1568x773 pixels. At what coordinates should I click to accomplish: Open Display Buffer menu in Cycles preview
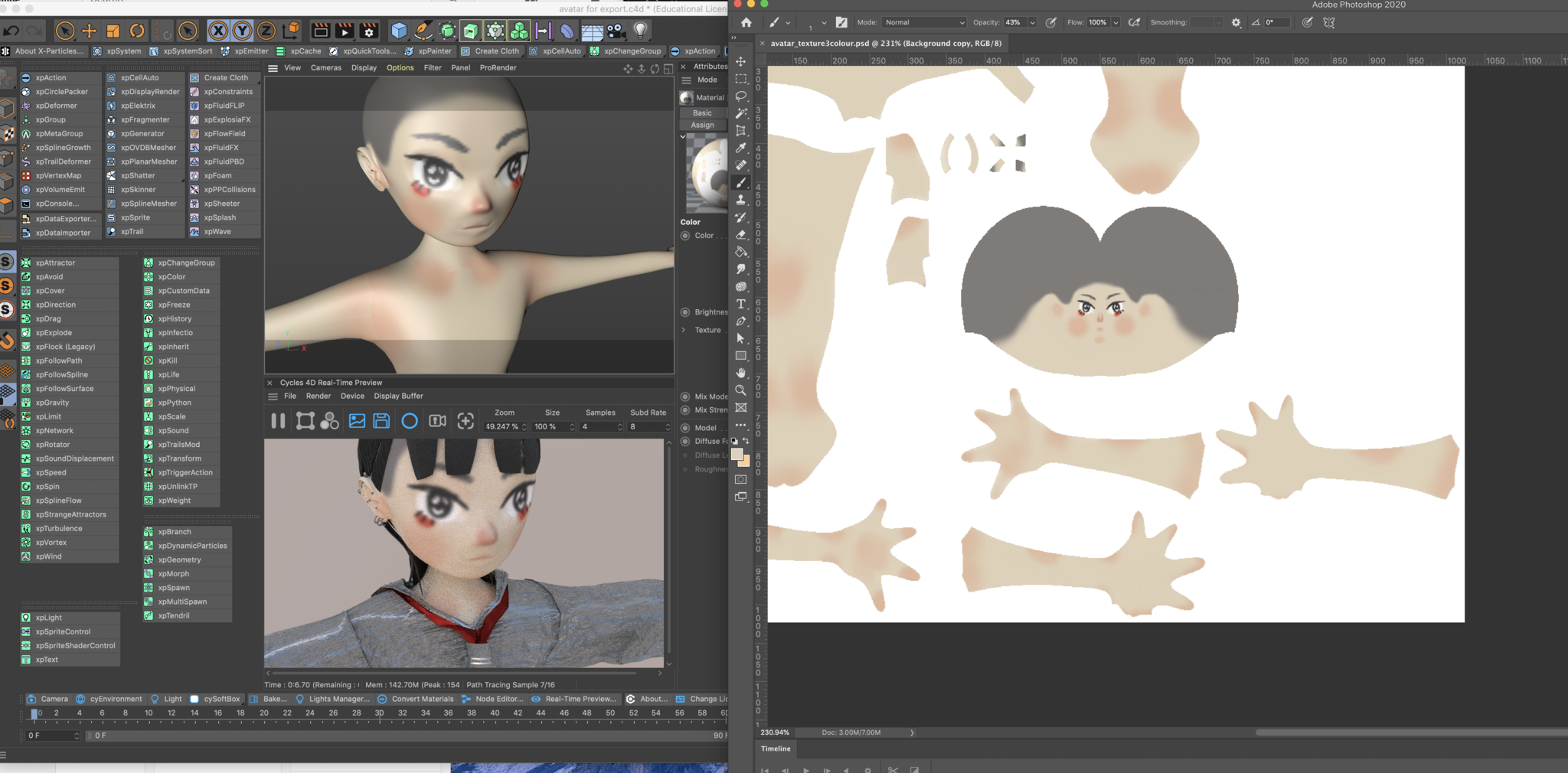[x=398, y=396]
